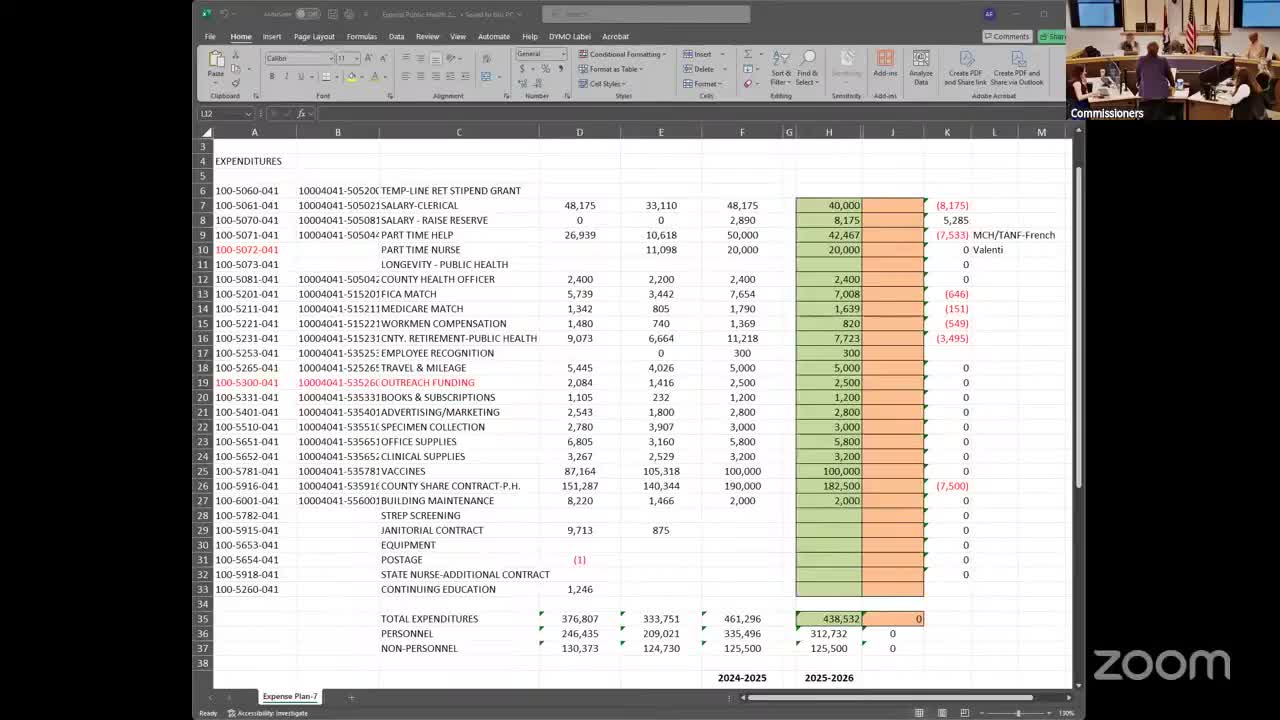Click the Center align icon
The image size is (1280, 720).
[x=420, y=76]
